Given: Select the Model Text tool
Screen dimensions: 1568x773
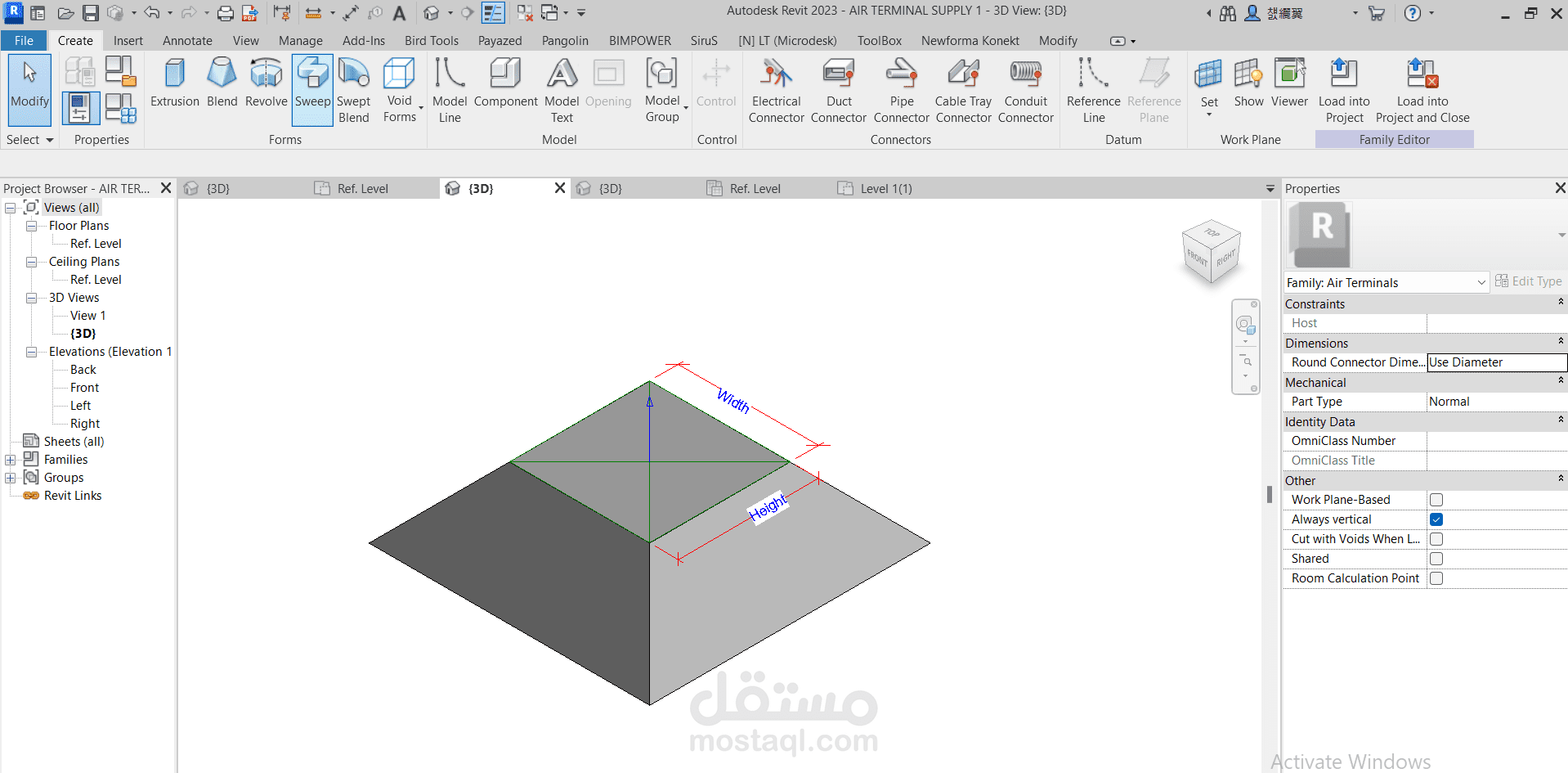Looking at the screenshot, I should (562, 90).
